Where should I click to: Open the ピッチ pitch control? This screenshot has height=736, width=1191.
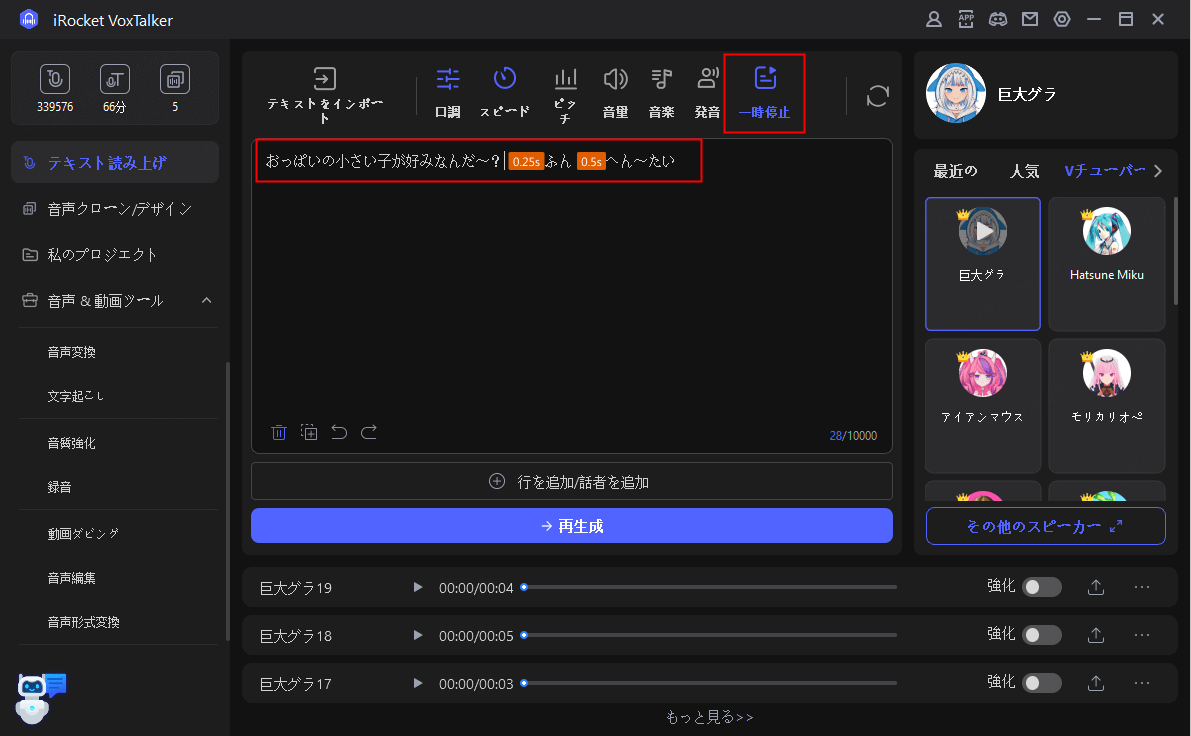click(x=565, y=96)
